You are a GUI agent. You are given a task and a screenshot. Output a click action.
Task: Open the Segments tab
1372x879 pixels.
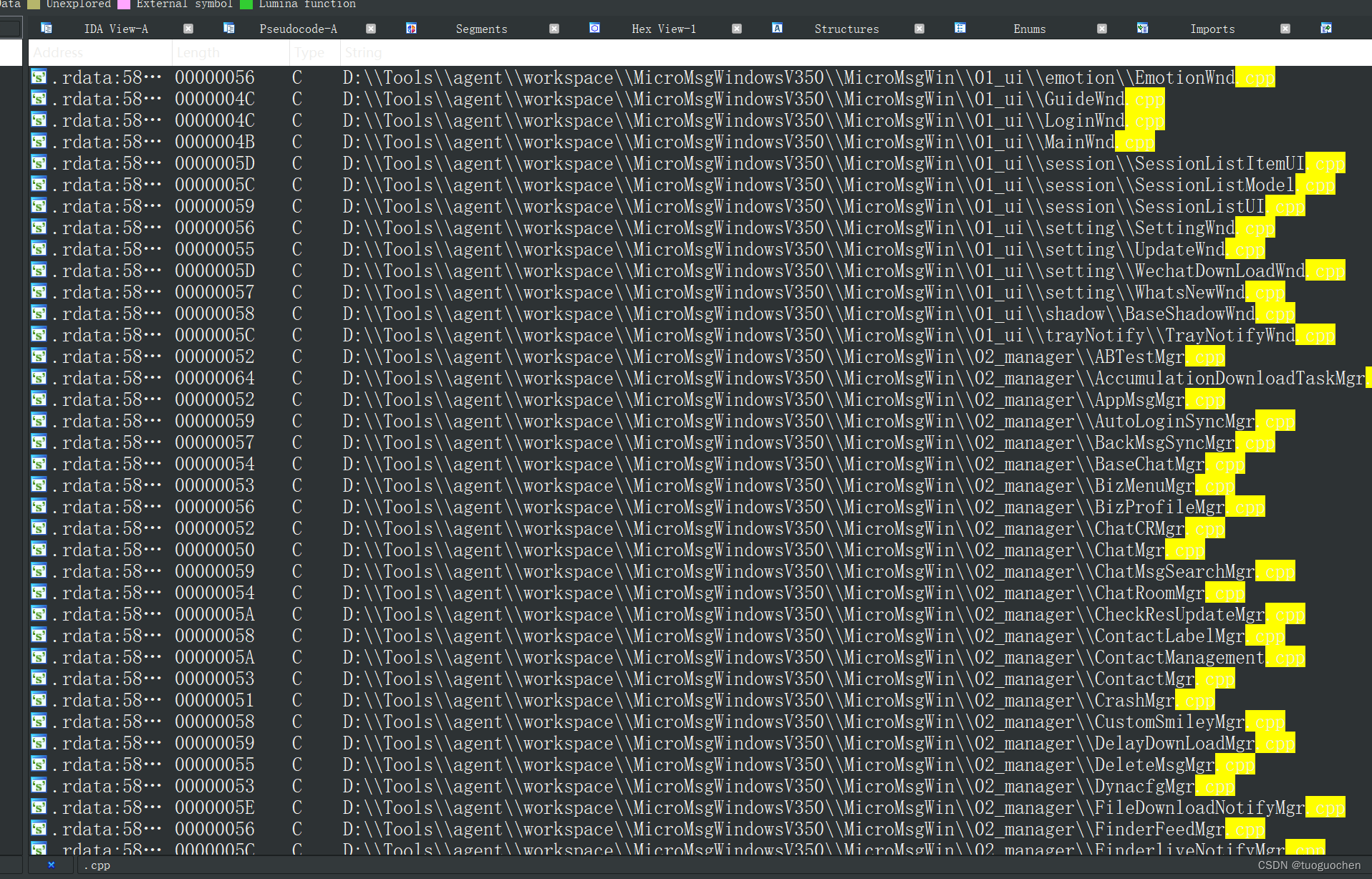pyautogui.click(x=481, y=29)
